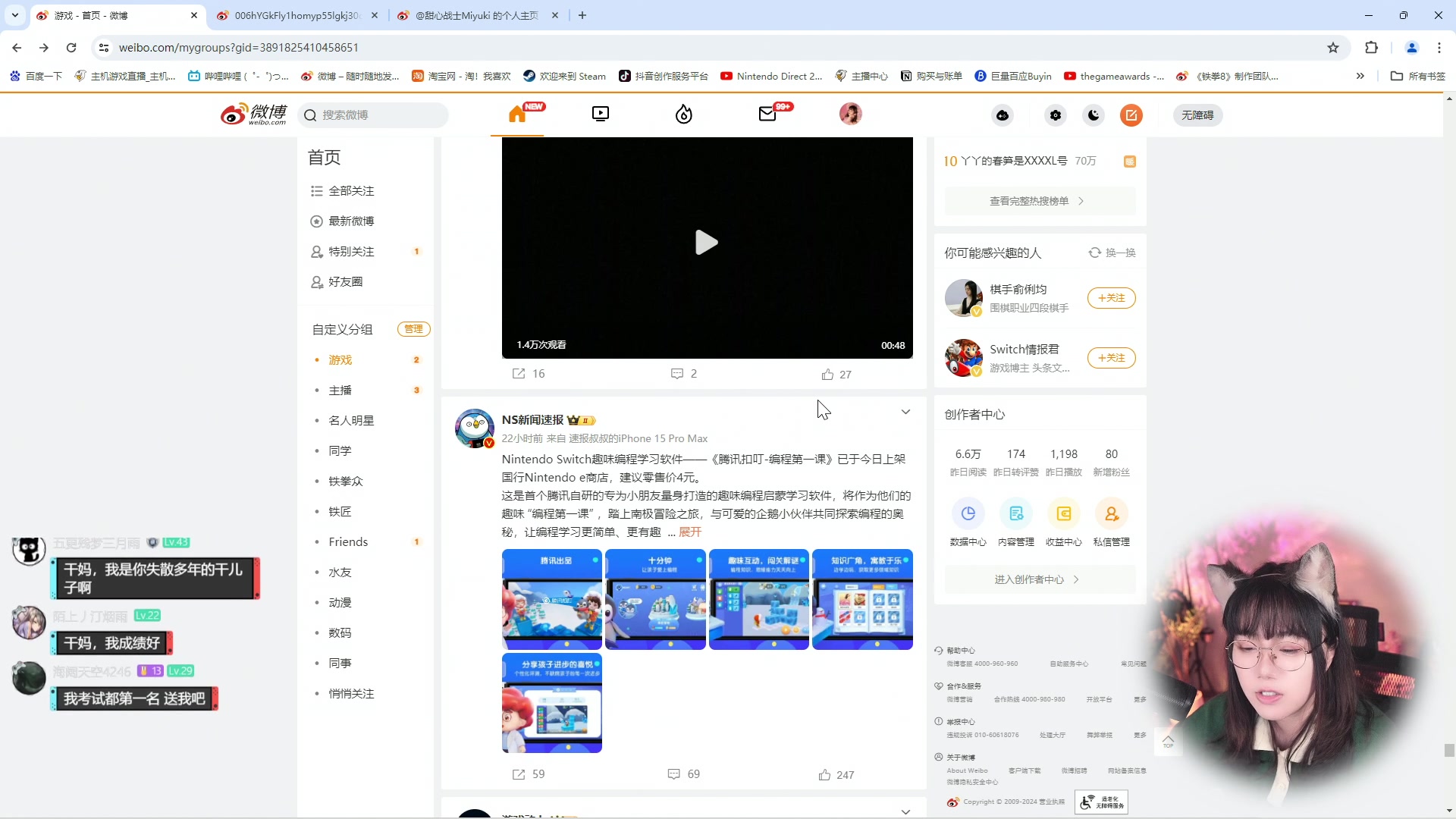The image size is (1456, 819).
Task: Follow Switch情报君 using the +关注 button
Action: 1112,357
